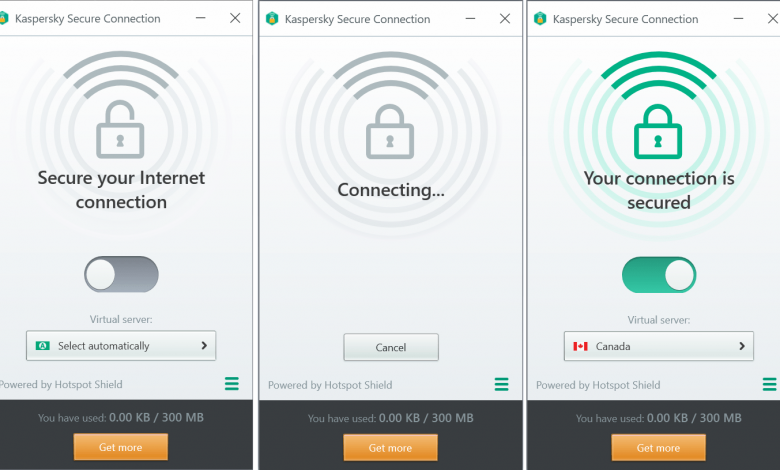This screenshot has width=780, height=470.
Task: Open the hamburger menu in the left window
Action: coord(232,384)
